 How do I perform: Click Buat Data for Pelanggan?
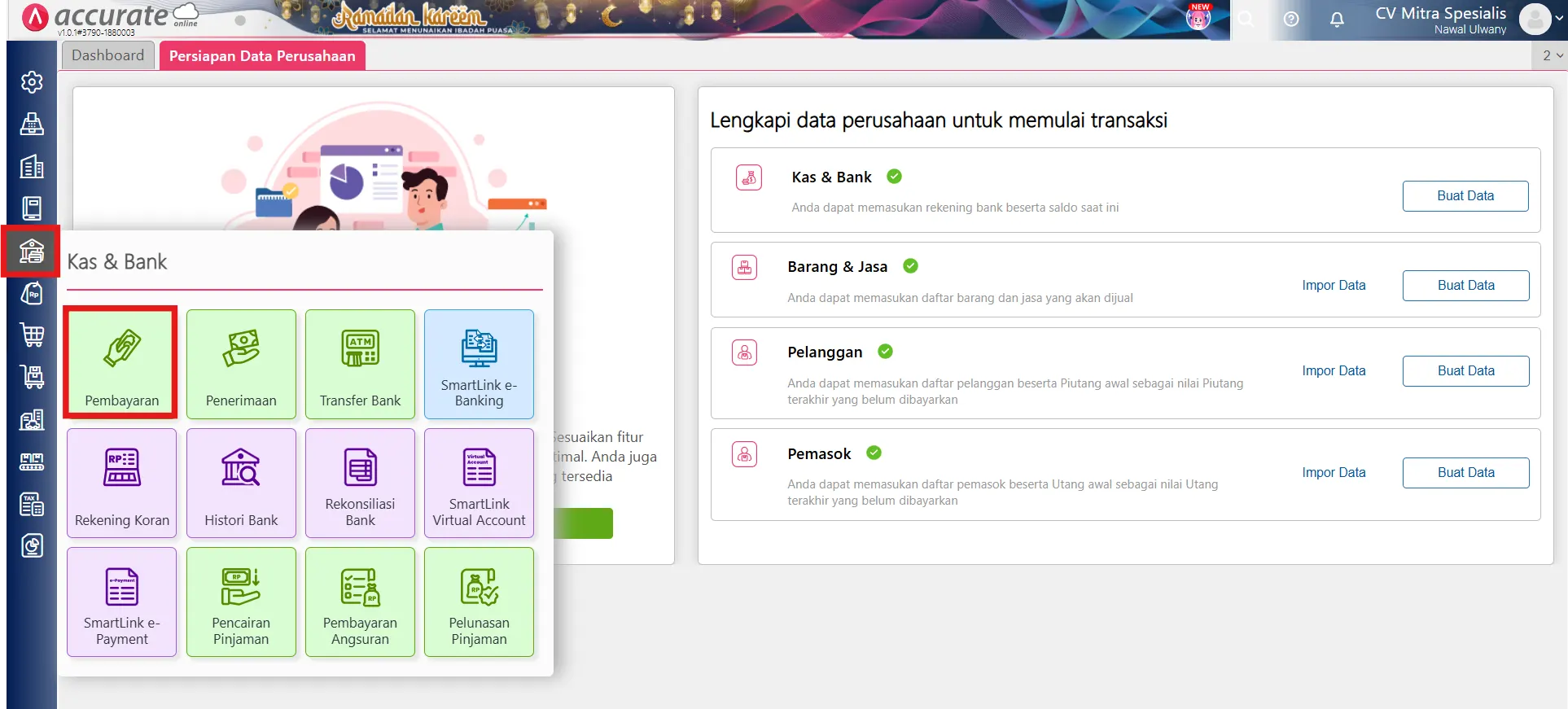(1465, 371)
